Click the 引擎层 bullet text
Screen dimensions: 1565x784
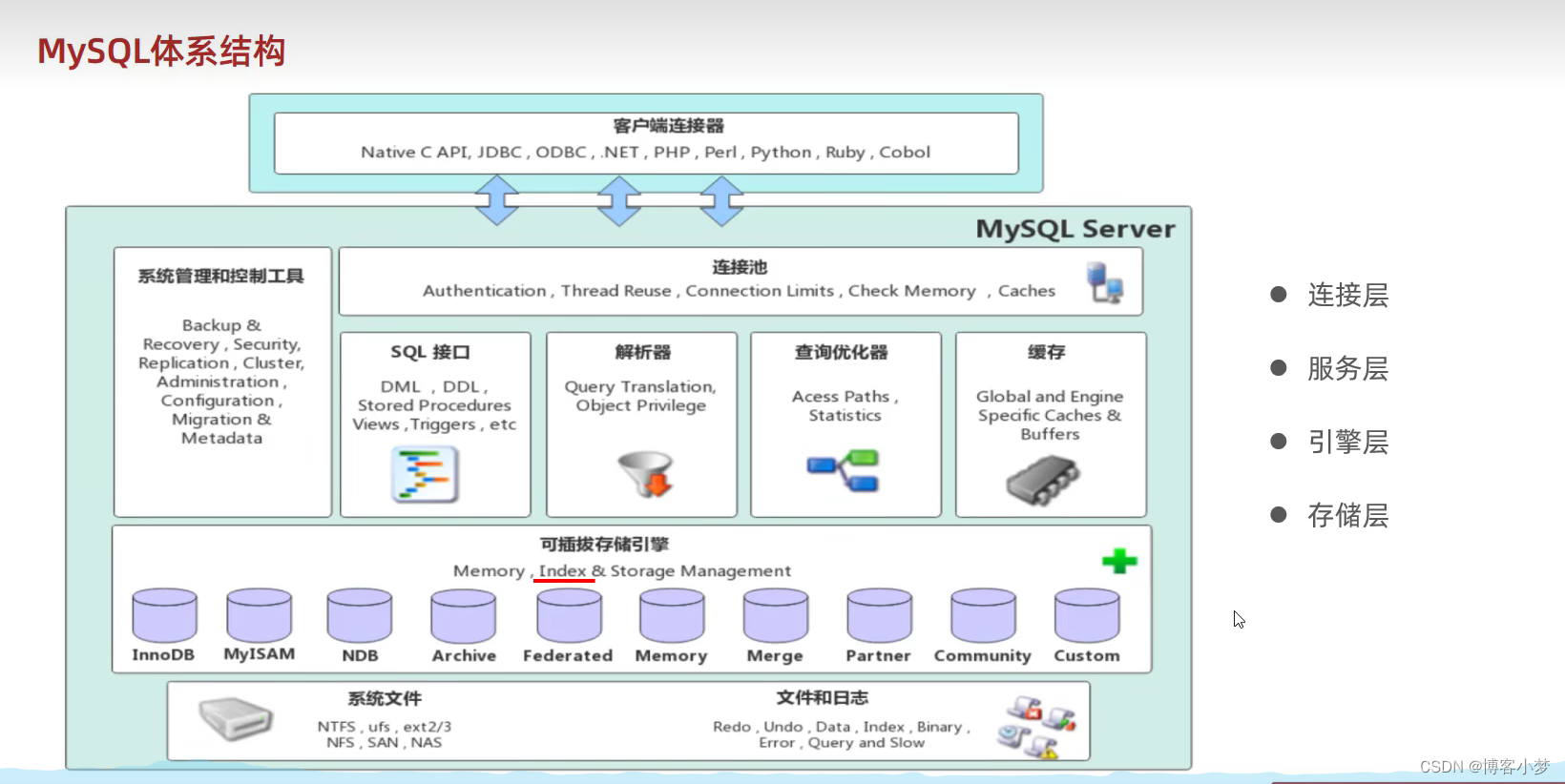click(x=1347, y=442)
